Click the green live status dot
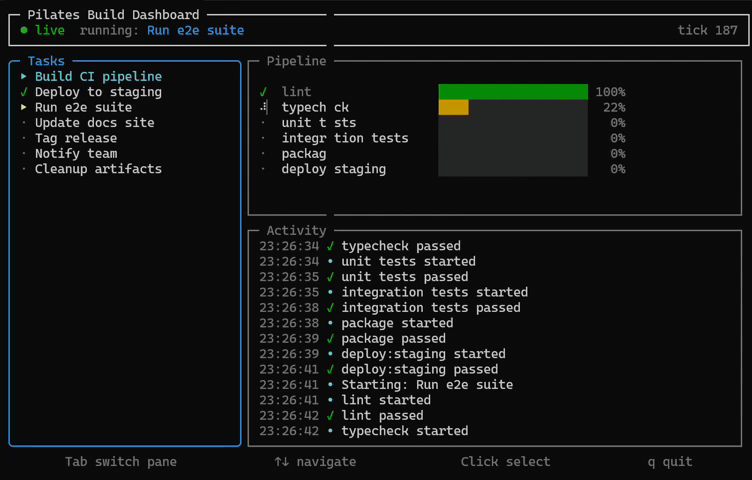The image size is (752, 480). (x=24, y=30)
